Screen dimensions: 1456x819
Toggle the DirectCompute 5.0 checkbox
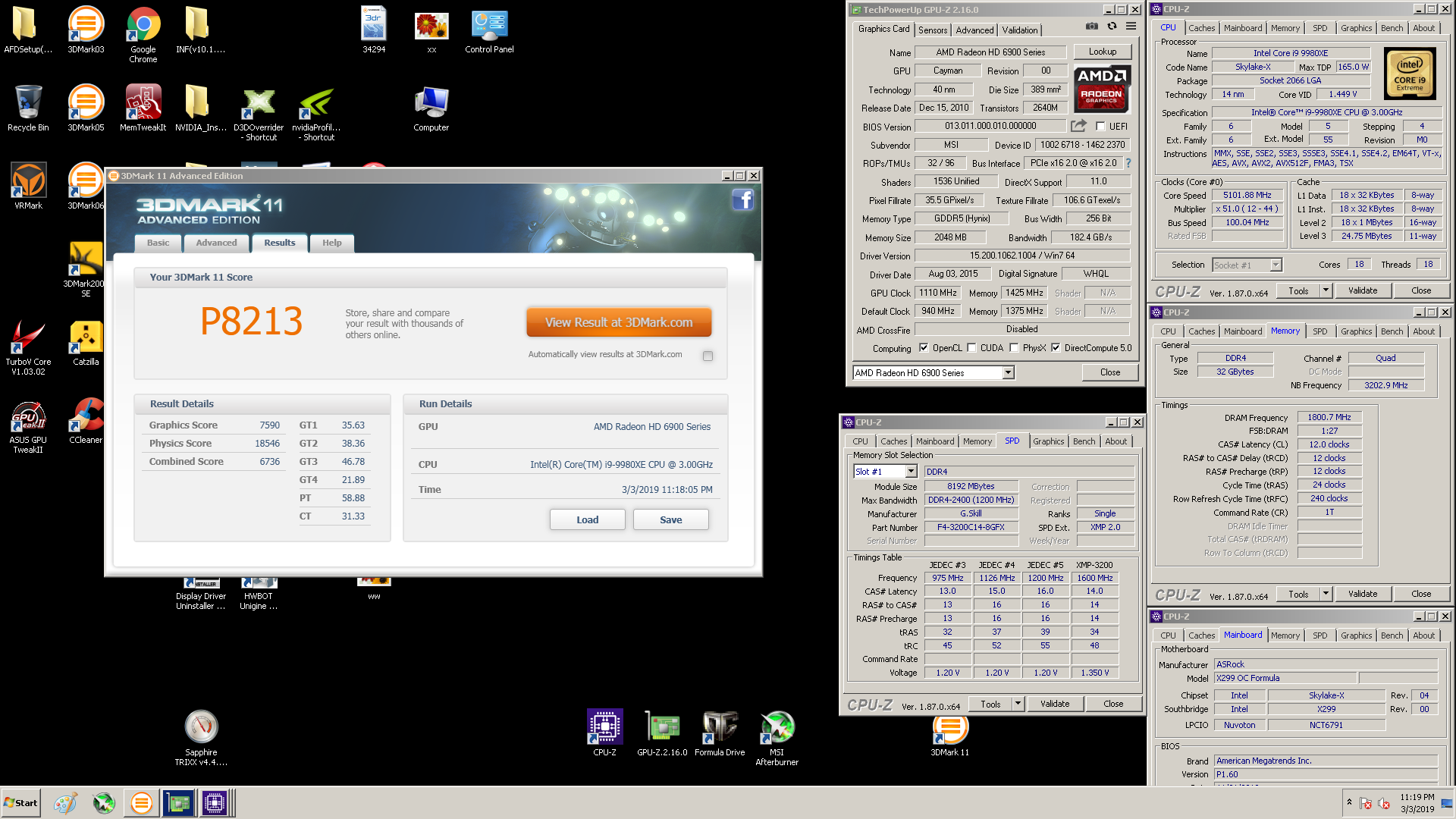click(1056, 348)
